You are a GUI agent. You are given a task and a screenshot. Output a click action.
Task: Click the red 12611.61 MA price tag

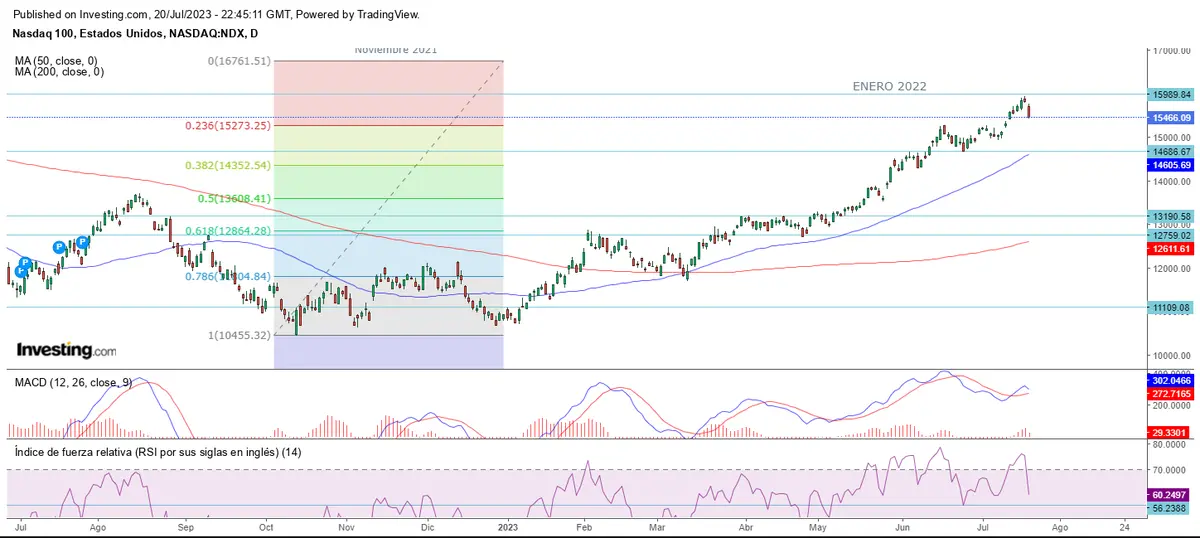(x=1171, y=248)
